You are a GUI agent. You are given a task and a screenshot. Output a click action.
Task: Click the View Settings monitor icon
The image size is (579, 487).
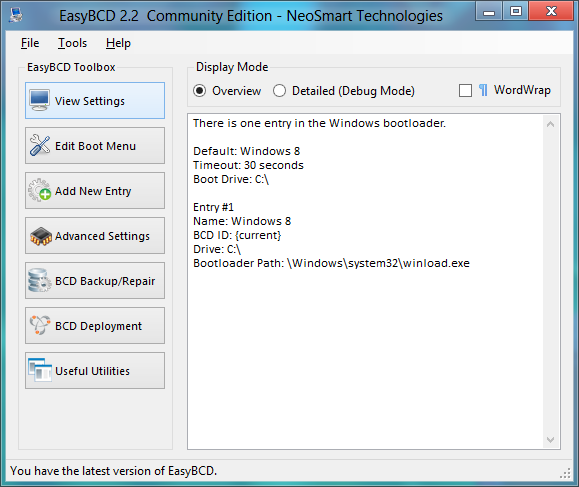point(40,100)
